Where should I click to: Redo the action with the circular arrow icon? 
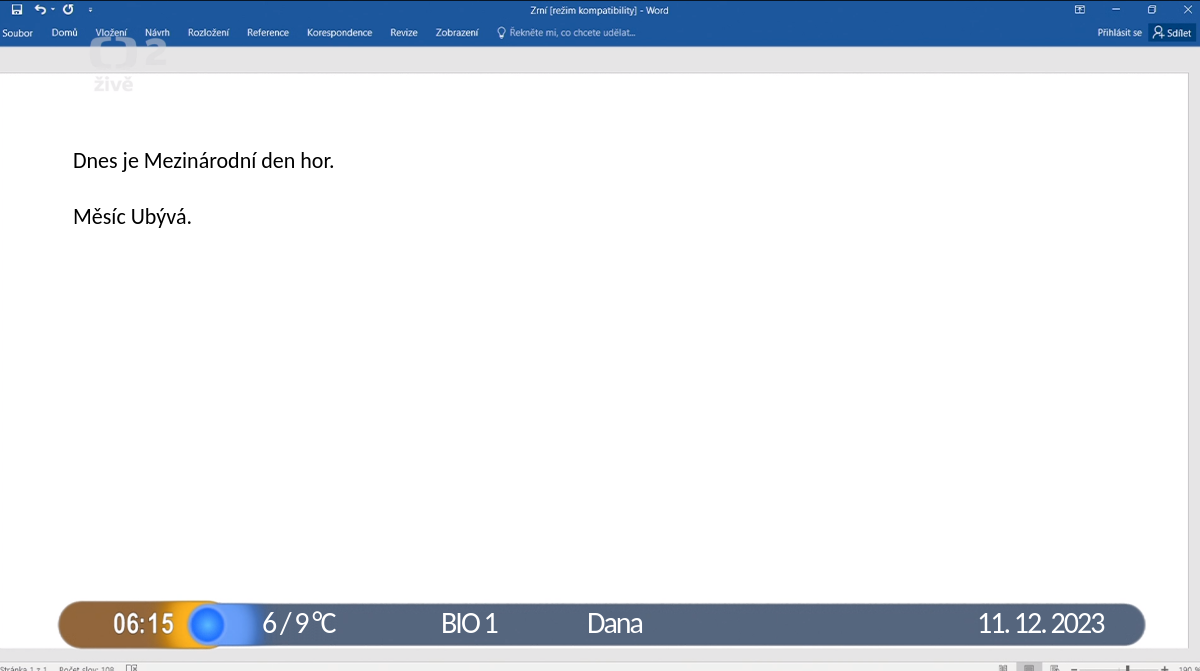68,9
